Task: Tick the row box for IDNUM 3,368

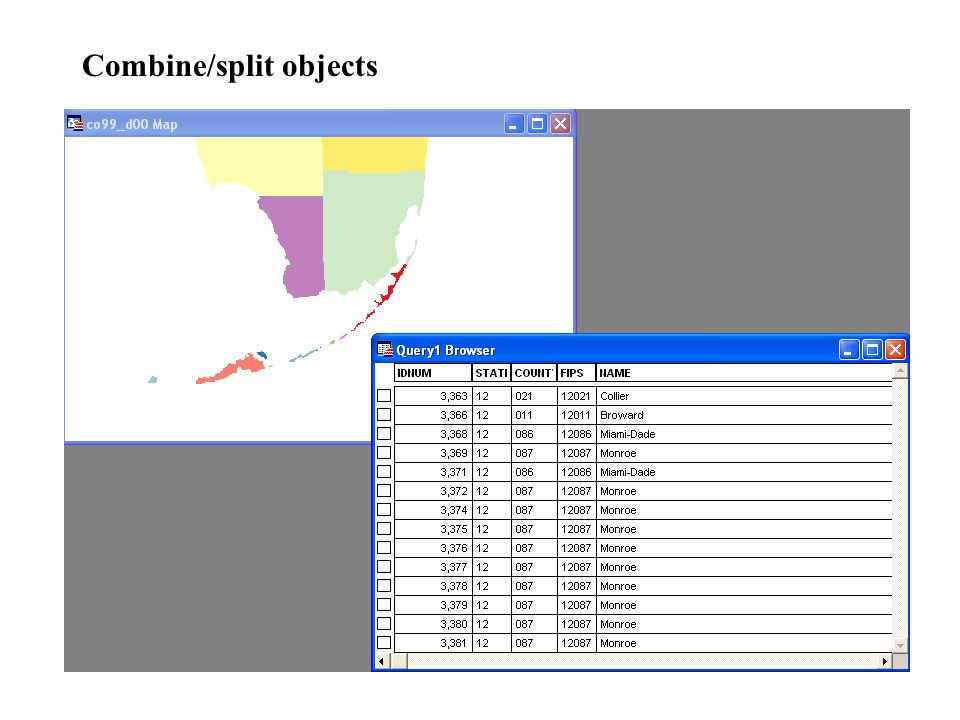Action: pos(384,433)
